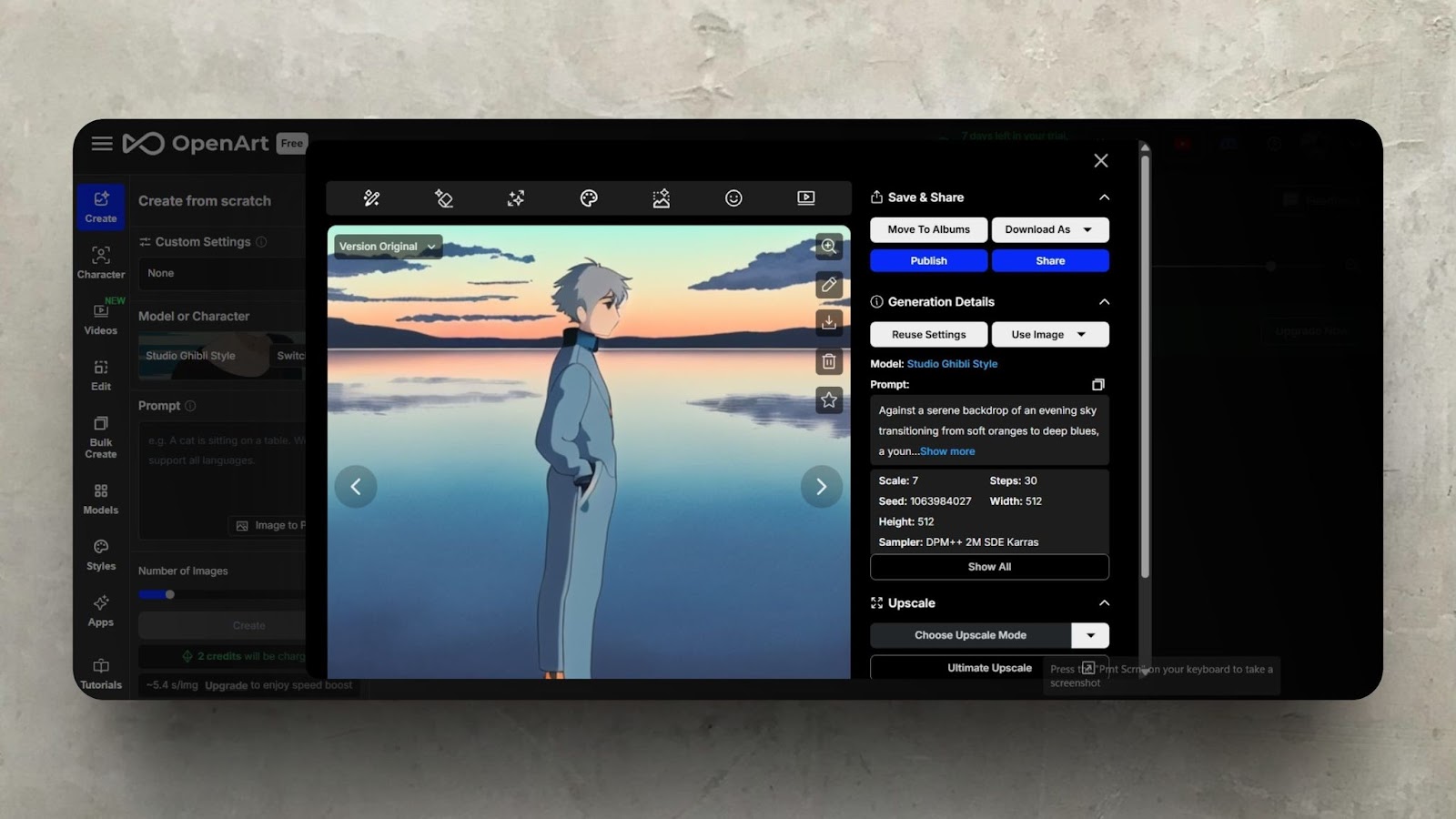Open the Use Image dropdown
Screen dimensions: 1456x819
coord(1050,335)
